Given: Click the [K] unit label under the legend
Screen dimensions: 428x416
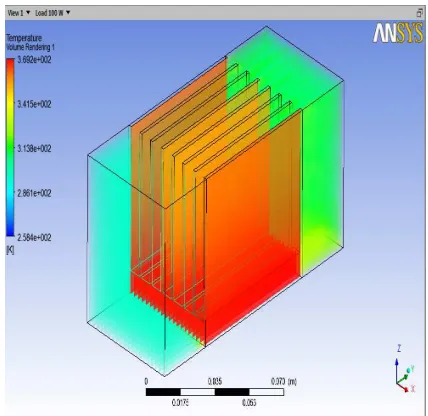Looking at the screenshot, I should click(x=10, y=250).
